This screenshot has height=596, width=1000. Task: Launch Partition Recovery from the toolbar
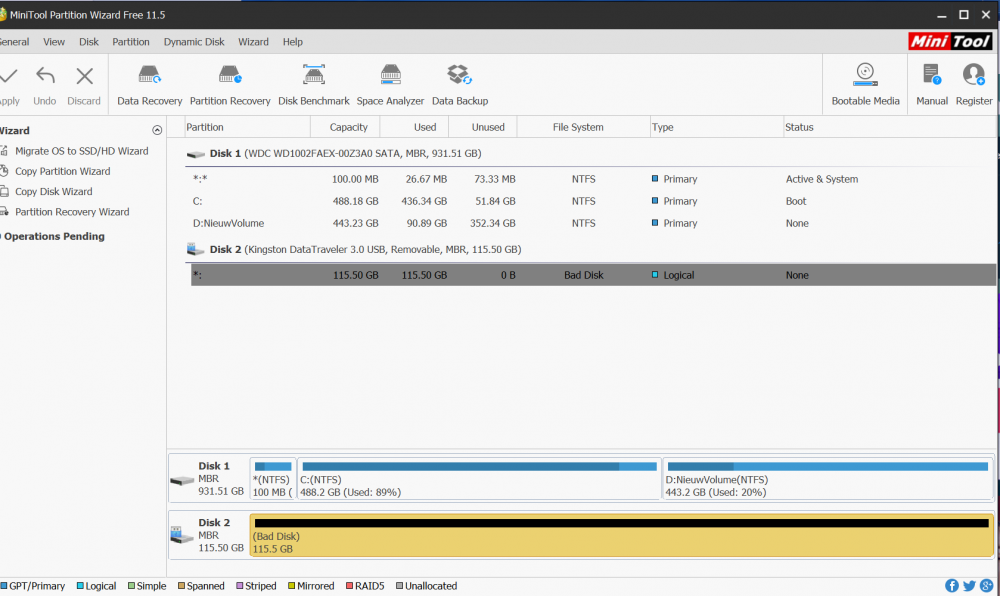click(230, 85)
